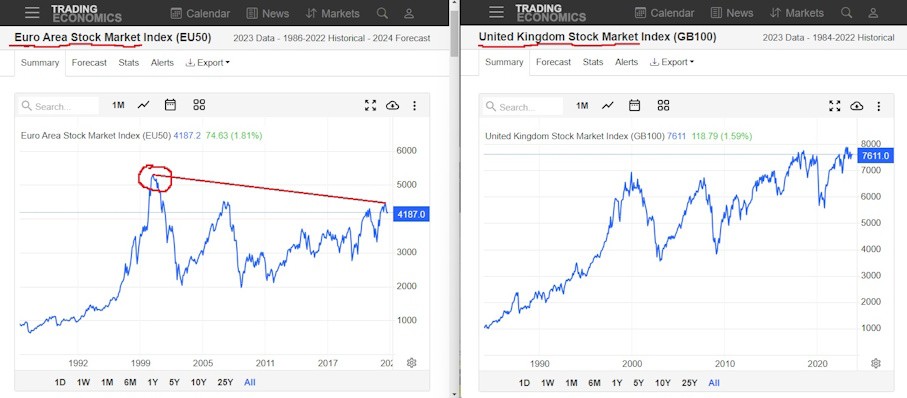Switch to Forecast tab on Euro Area page
Screen dimensions: 907x398
pyautogui.click(x=89, y=62)
